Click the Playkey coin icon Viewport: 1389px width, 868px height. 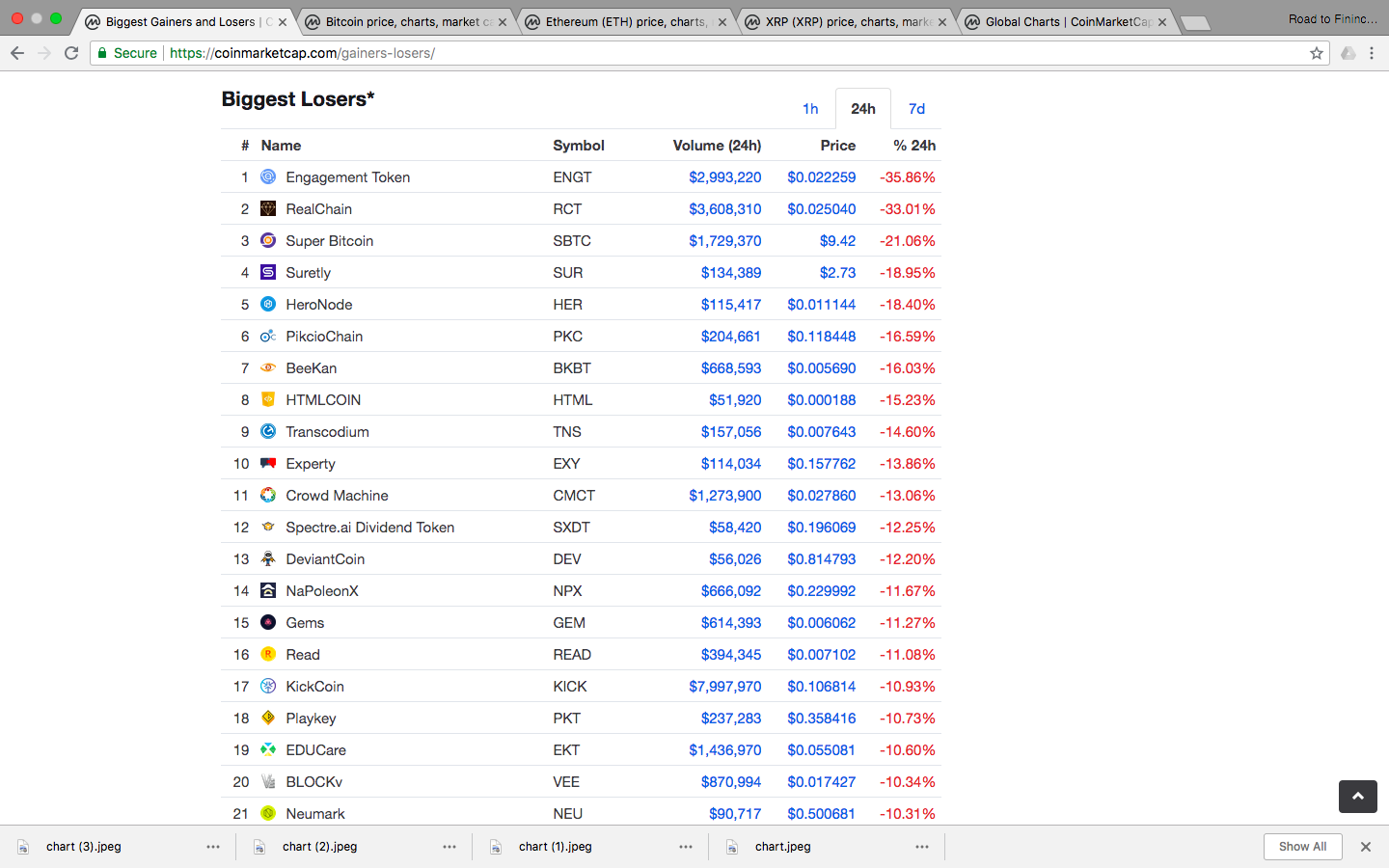[268, 718]
